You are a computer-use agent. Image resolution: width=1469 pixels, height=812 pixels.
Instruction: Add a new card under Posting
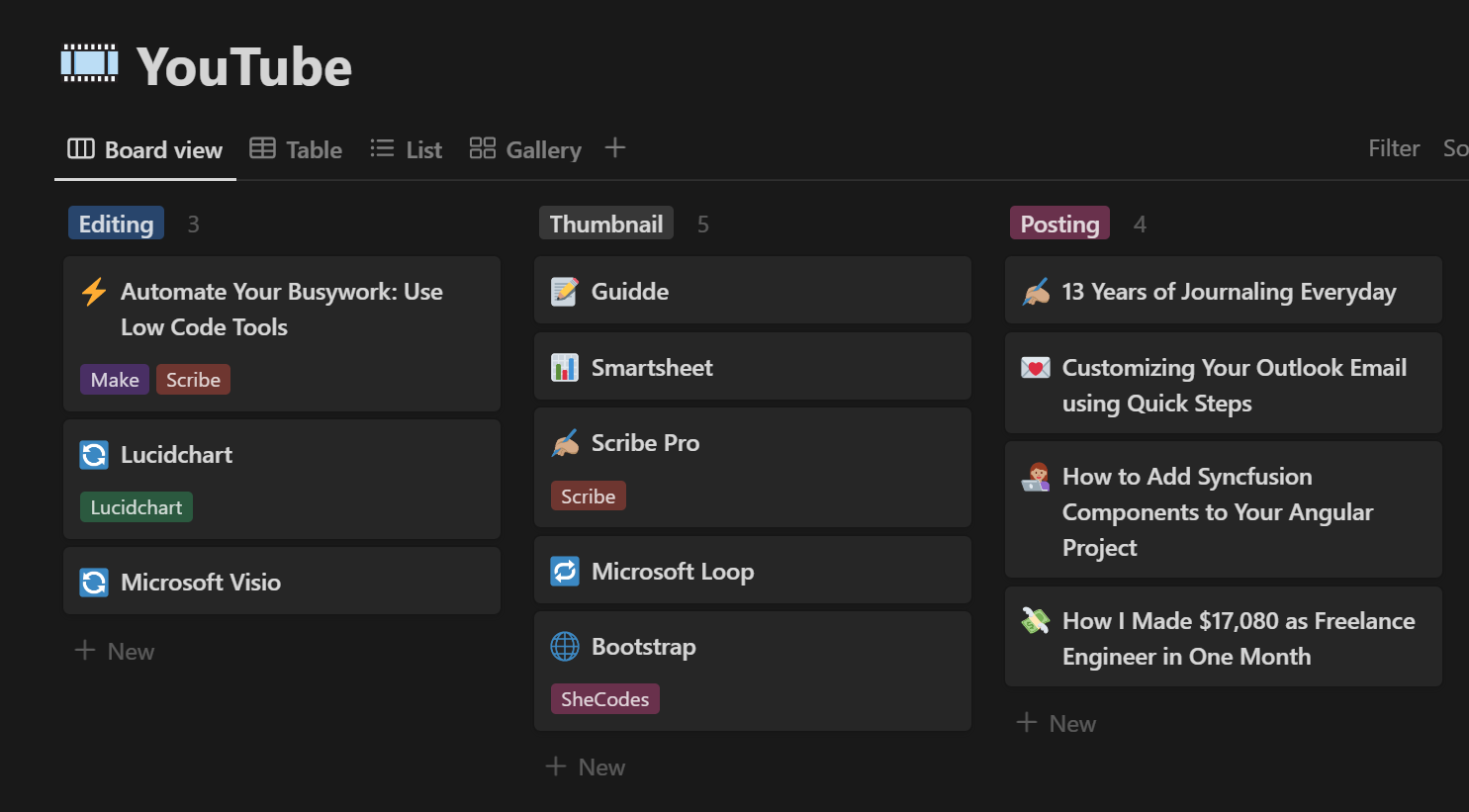point(1057,723)
